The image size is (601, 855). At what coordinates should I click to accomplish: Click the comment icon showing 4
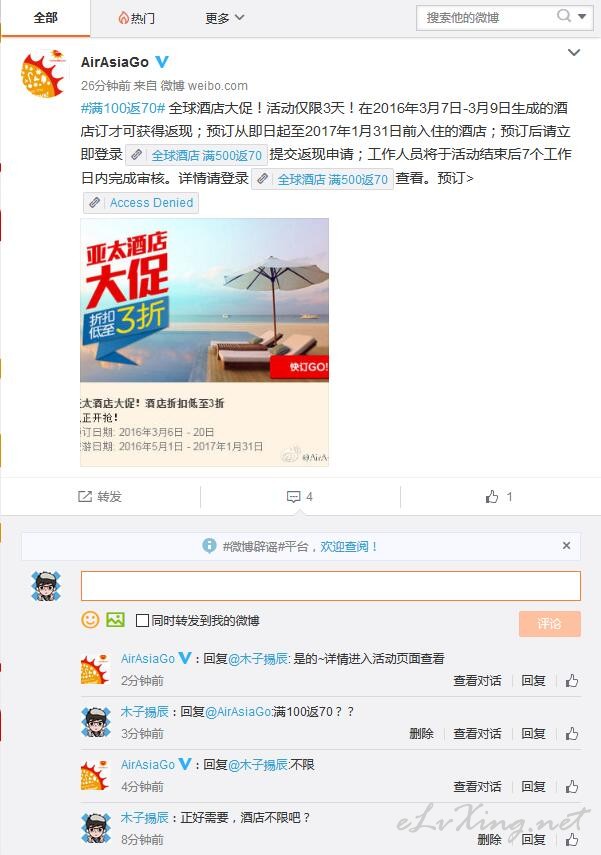pyautogui.click(x=293, y=497)
